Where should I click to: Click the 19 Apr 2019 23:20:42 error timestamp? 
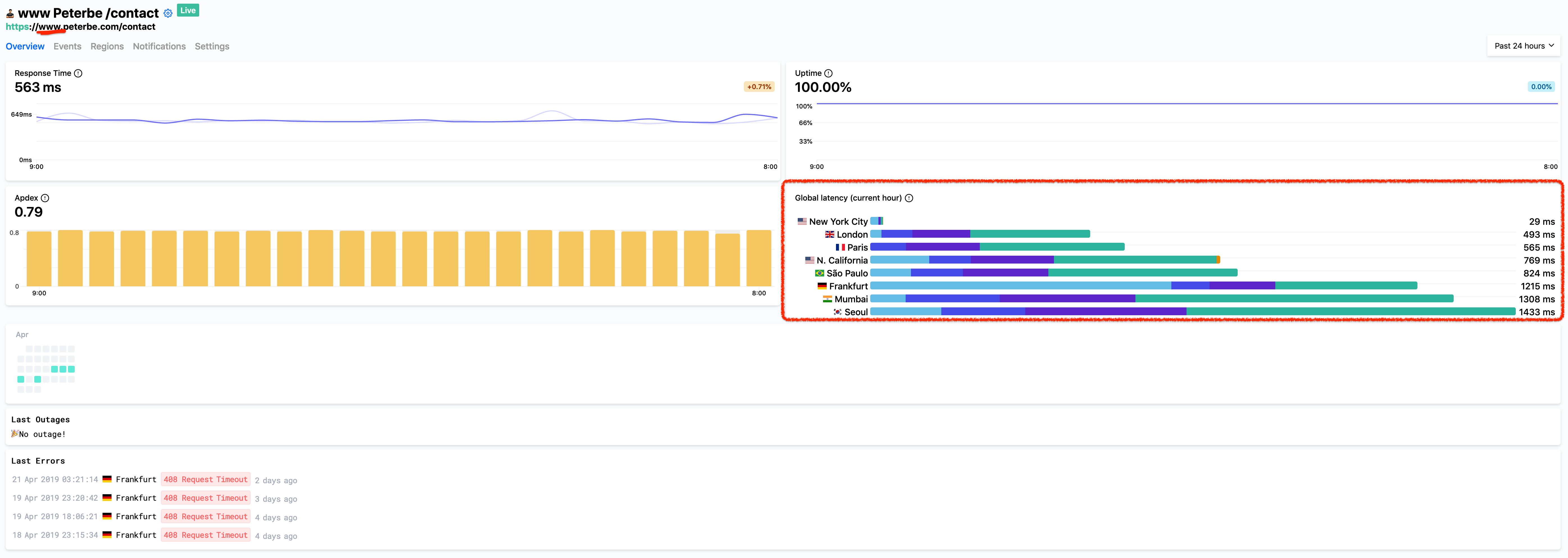pos(55,498)
